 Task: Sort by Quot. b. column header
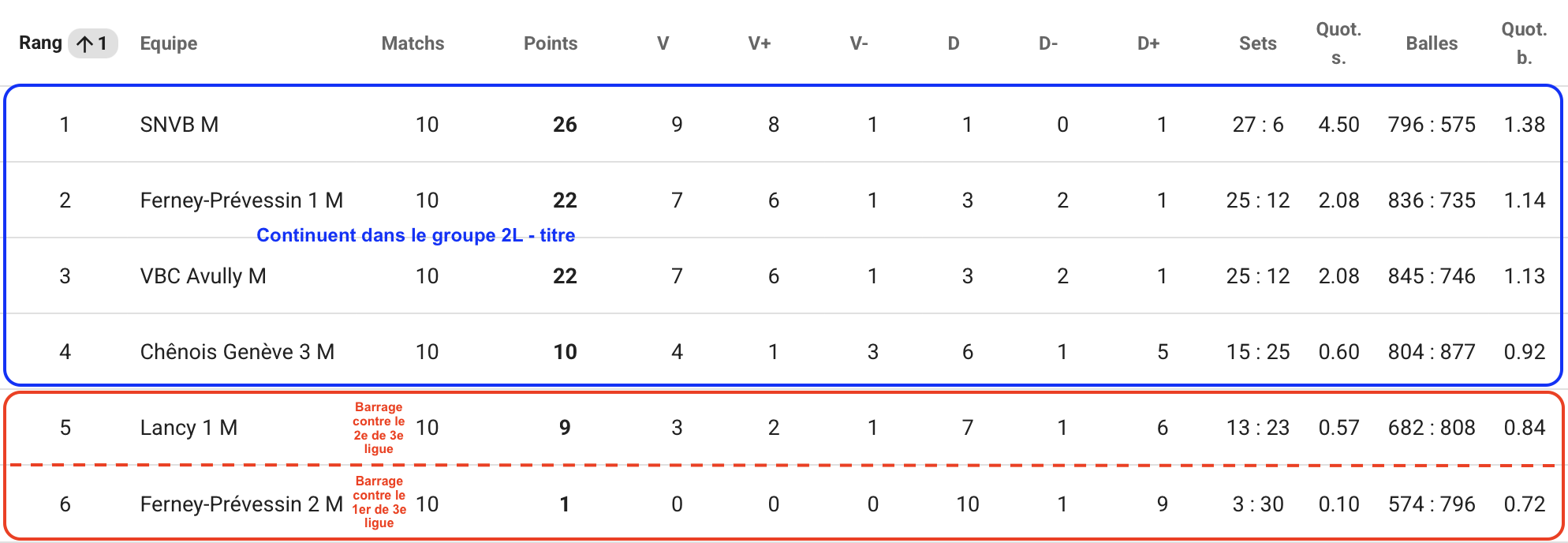click(1524, 43)
